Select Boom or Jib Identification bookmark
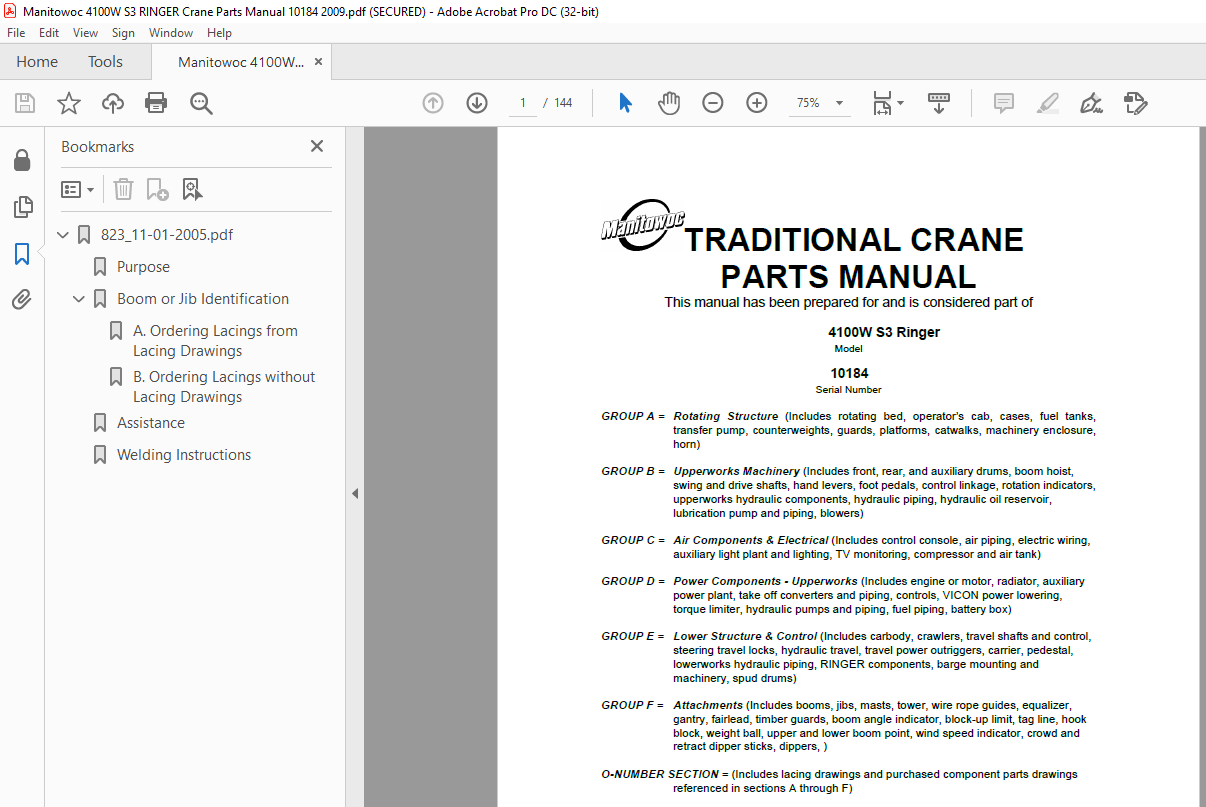The width and height of the screenshot is (1206, 807). 203,299
